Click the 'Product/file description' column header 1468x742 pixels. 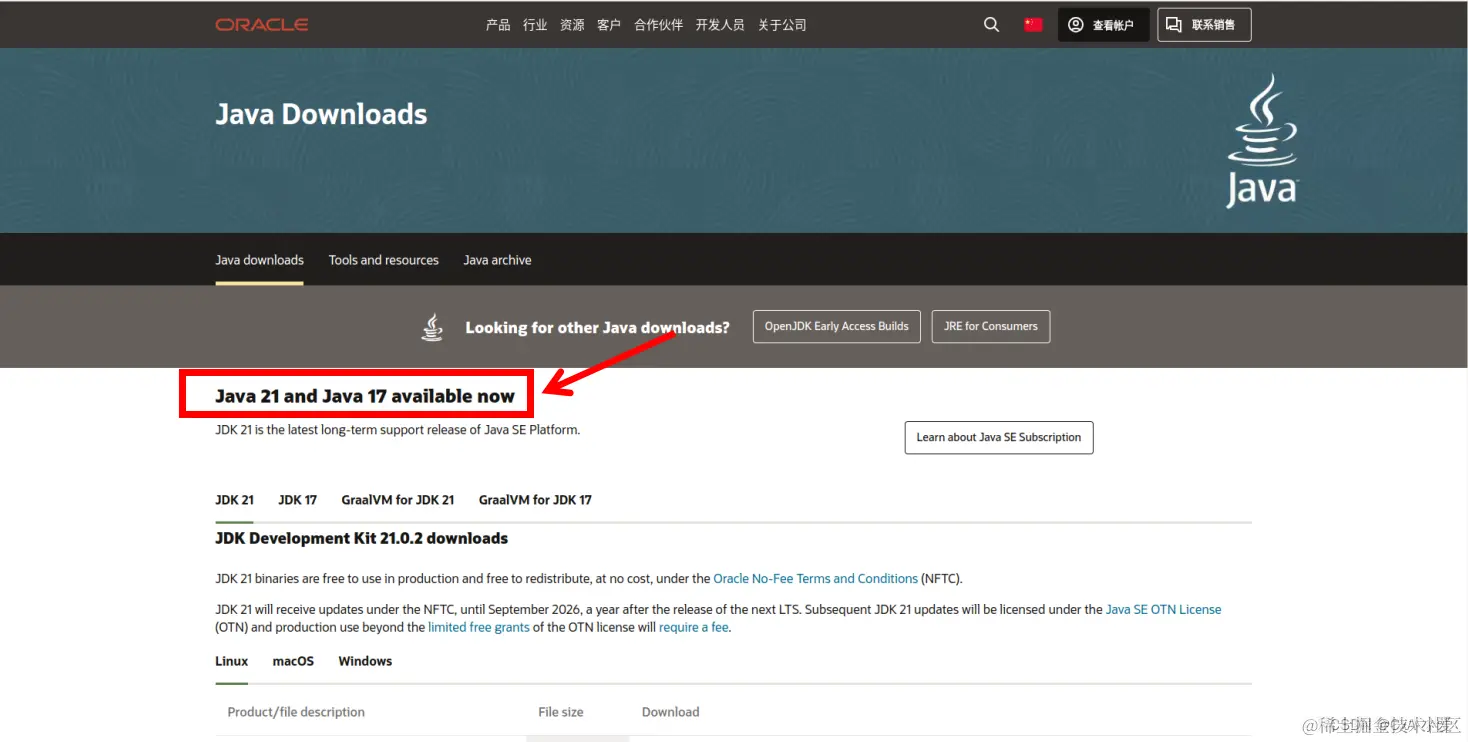(296, 712)
